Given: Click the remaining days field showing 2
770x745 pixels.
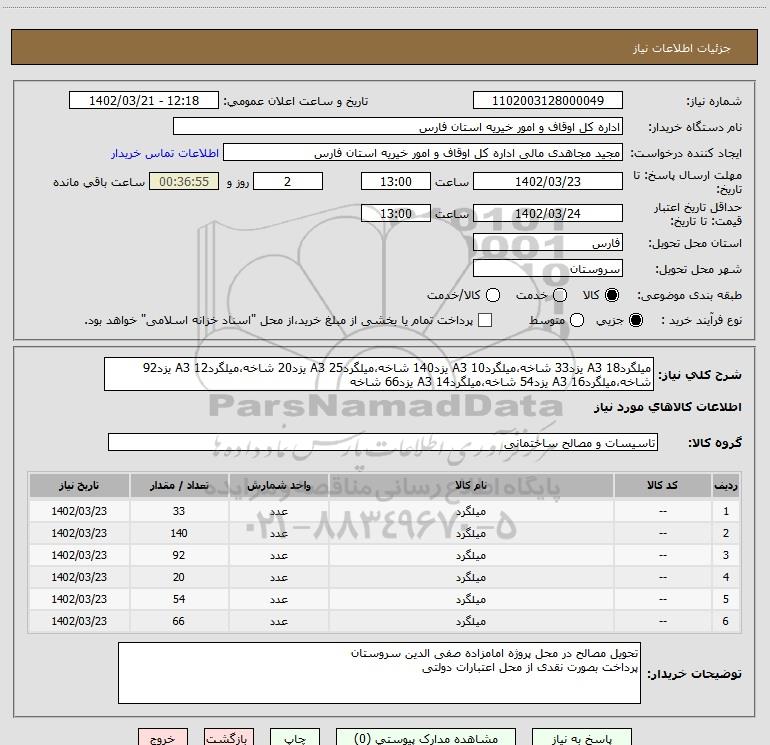Looking at the screenshot, I should pyautogui.click(x=288, y=182).
